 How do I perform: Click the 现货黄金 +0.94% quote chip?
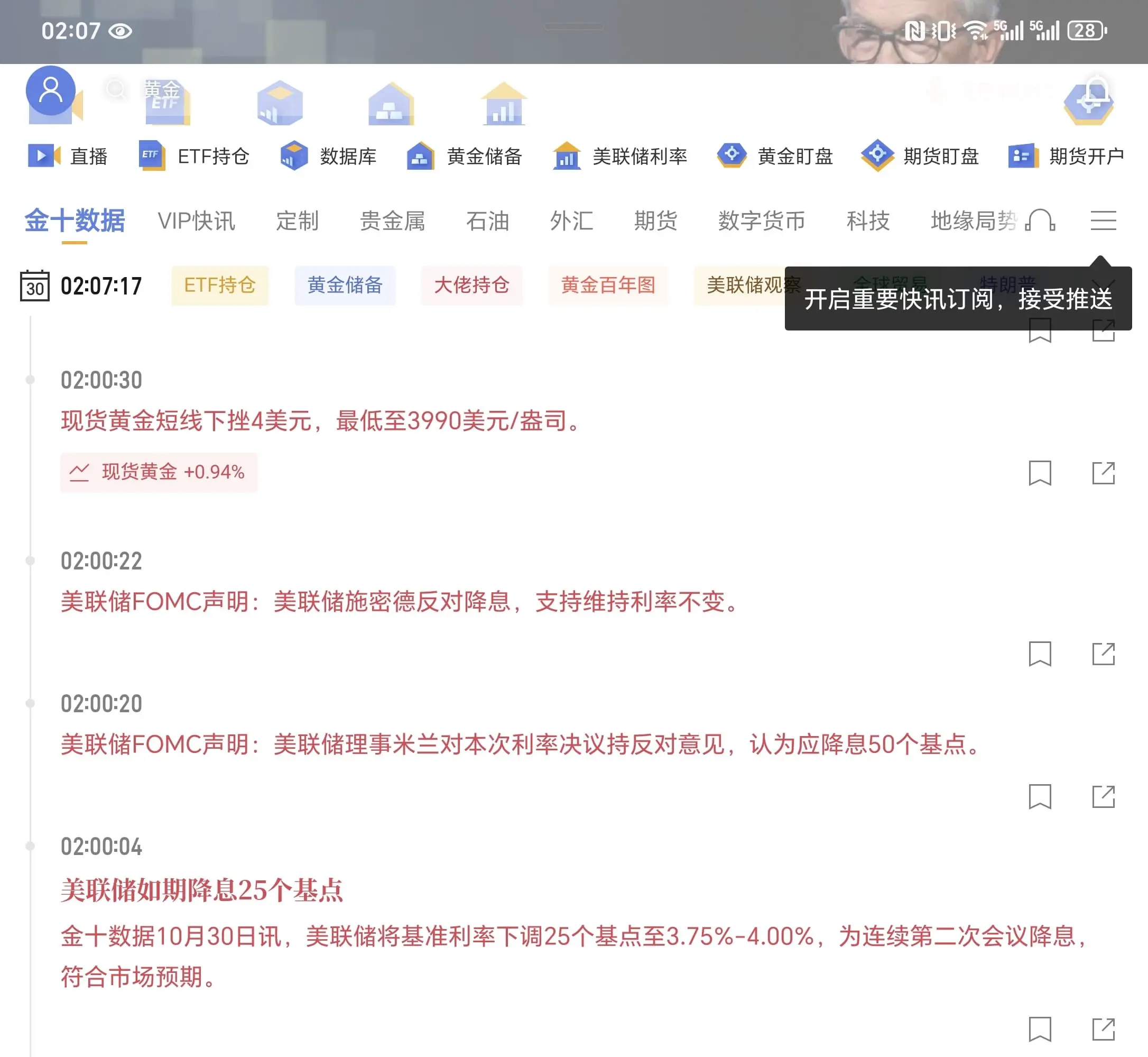point(159,472)
